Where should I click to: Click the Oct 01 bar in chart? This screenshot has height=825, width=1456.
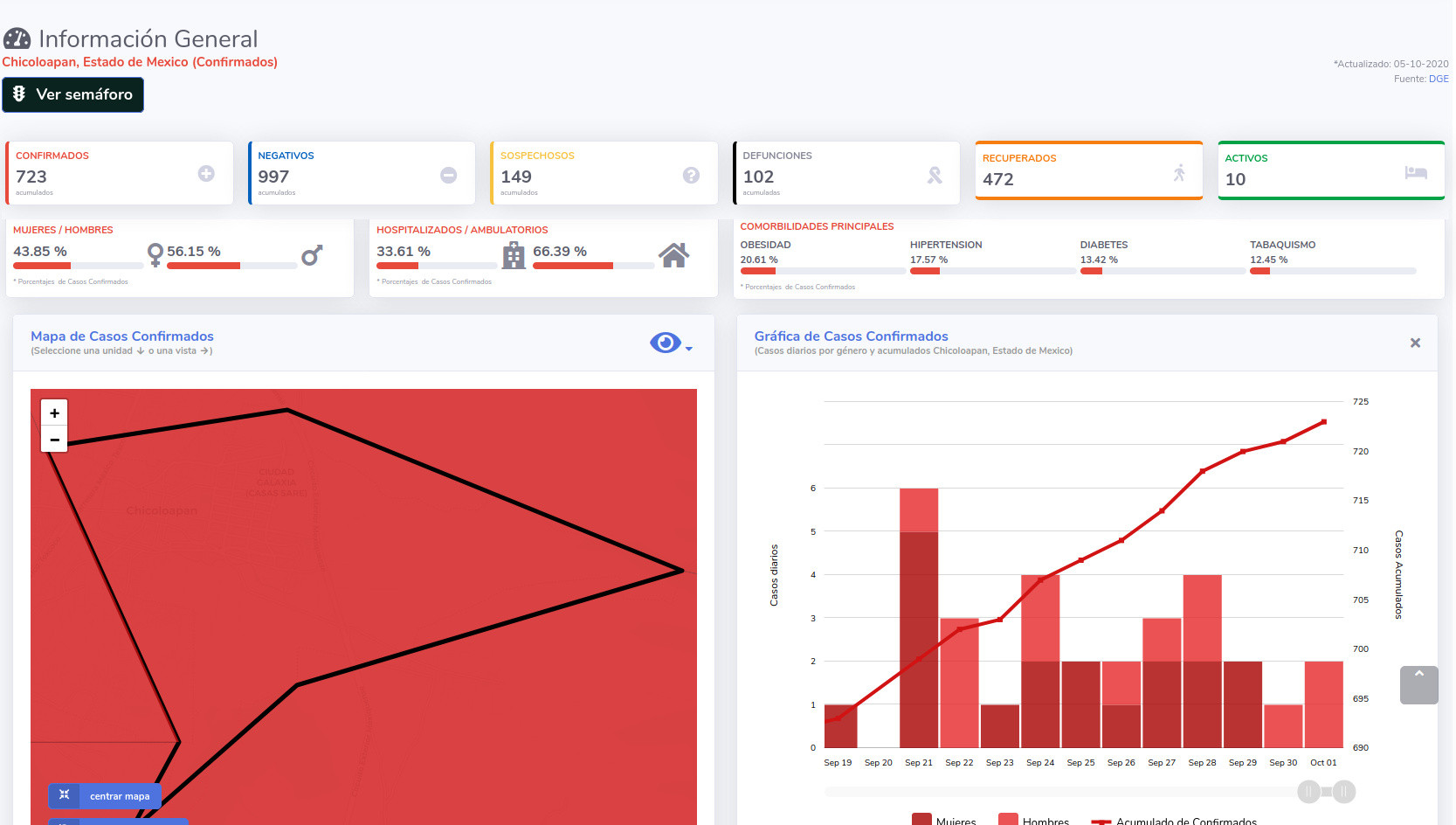pyautogui.click(x=1323, y=704)
